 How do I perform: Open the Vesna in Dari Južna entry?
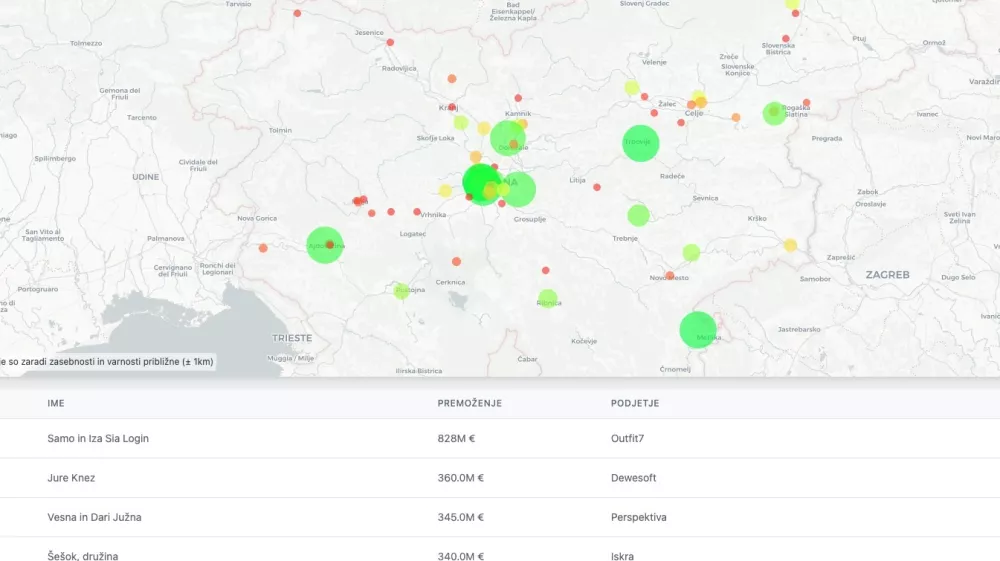tap(94, 517)
